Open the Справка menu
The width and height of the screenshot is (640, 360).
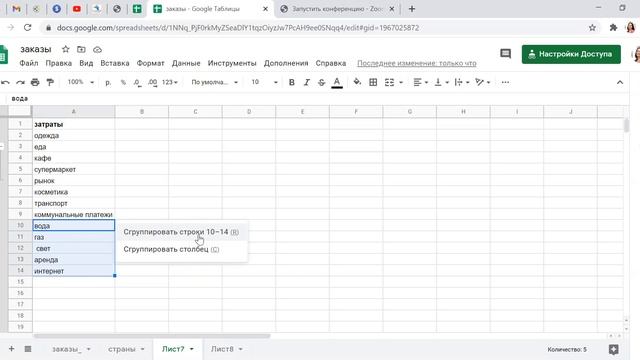coord(331,63)
